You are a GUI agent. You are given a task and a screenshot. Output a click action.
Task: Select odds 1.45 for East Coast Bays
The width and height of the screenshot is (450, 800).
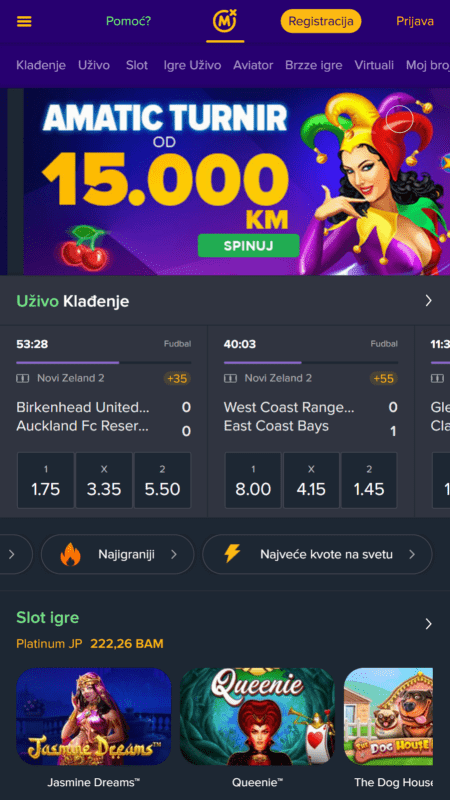(x=369, y=480)
